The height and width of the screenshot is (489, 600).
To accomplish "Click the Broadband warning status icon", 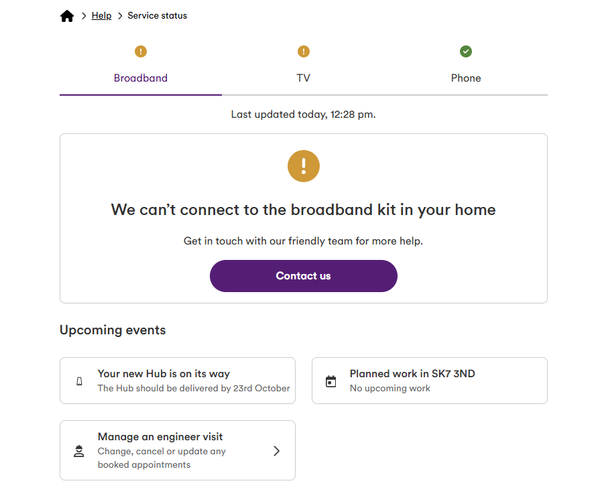I will tap(141, 52).
